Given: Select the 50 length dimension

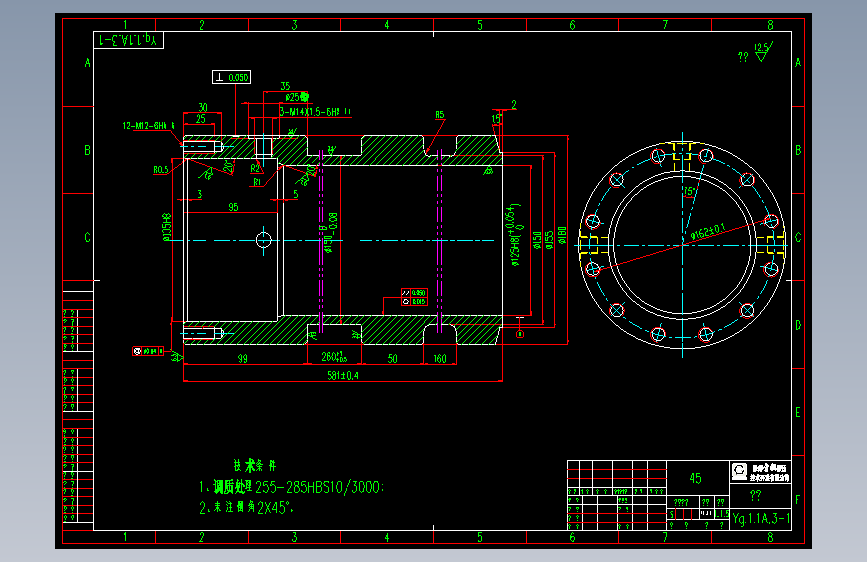Looking at the screenshot, I should click(392, 358).
